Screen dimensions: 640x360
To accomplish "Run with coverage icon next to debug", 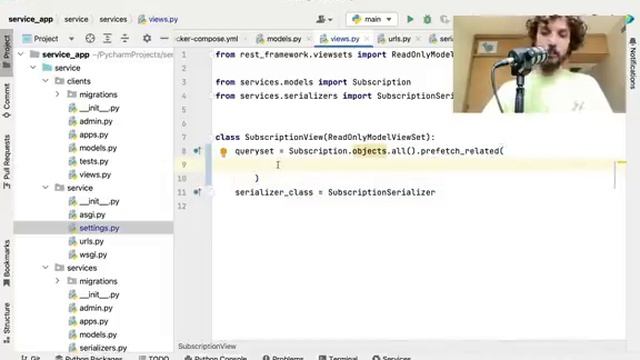I will coord(444,19).
